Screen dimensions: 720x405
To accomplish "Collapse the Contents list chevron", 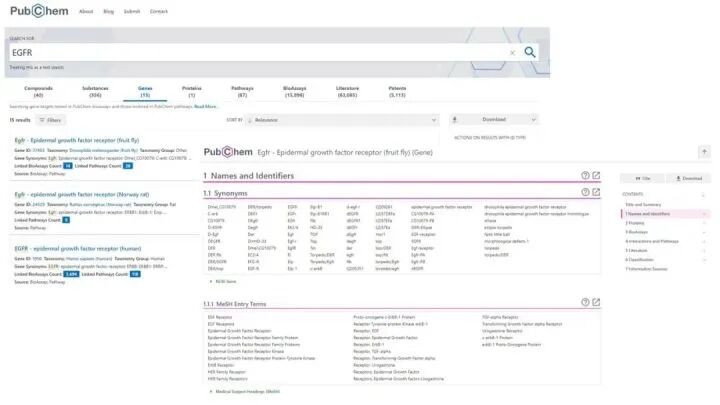I will 704,195.
